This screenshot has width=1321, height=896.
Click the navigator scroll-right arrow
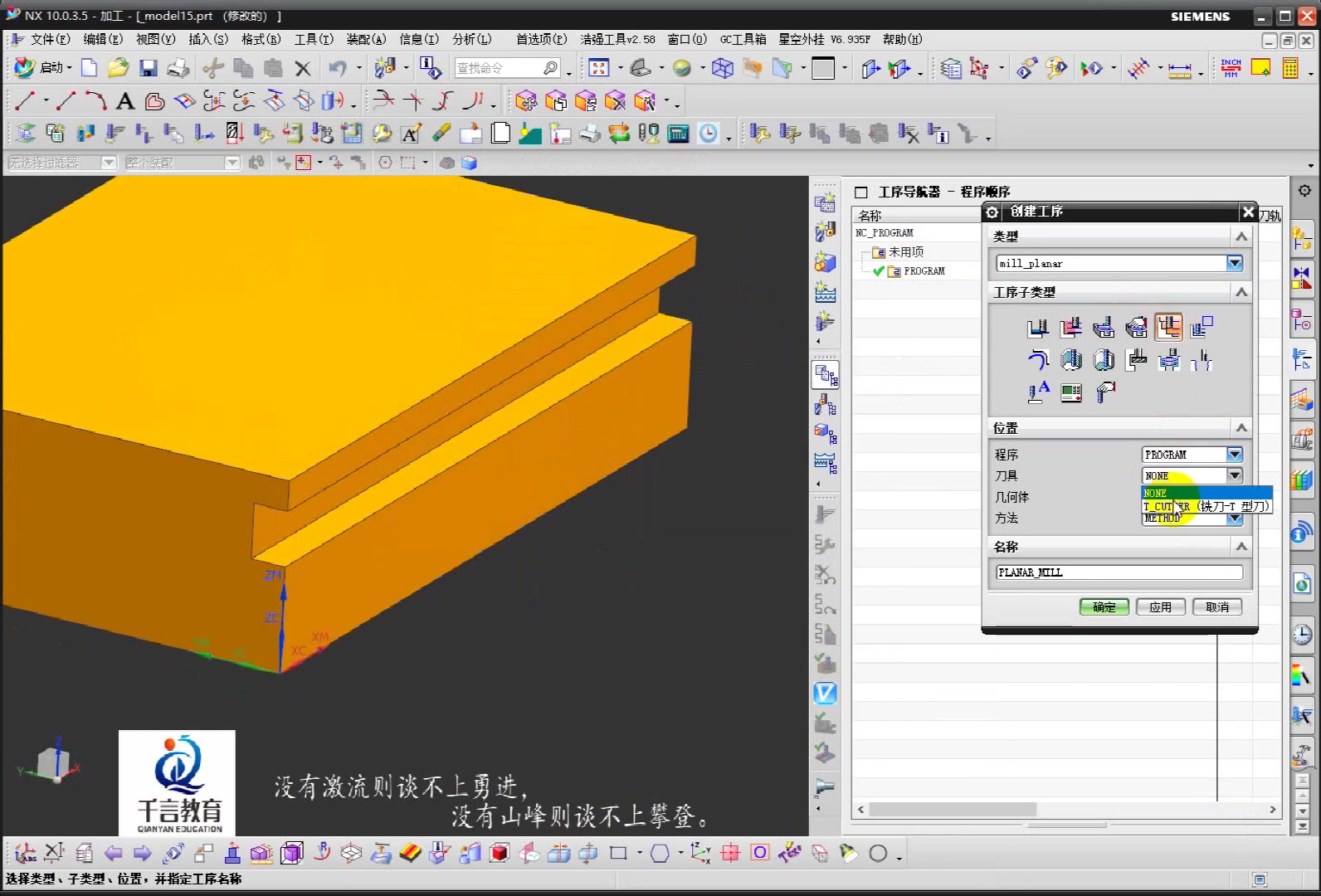point(1273,810)
